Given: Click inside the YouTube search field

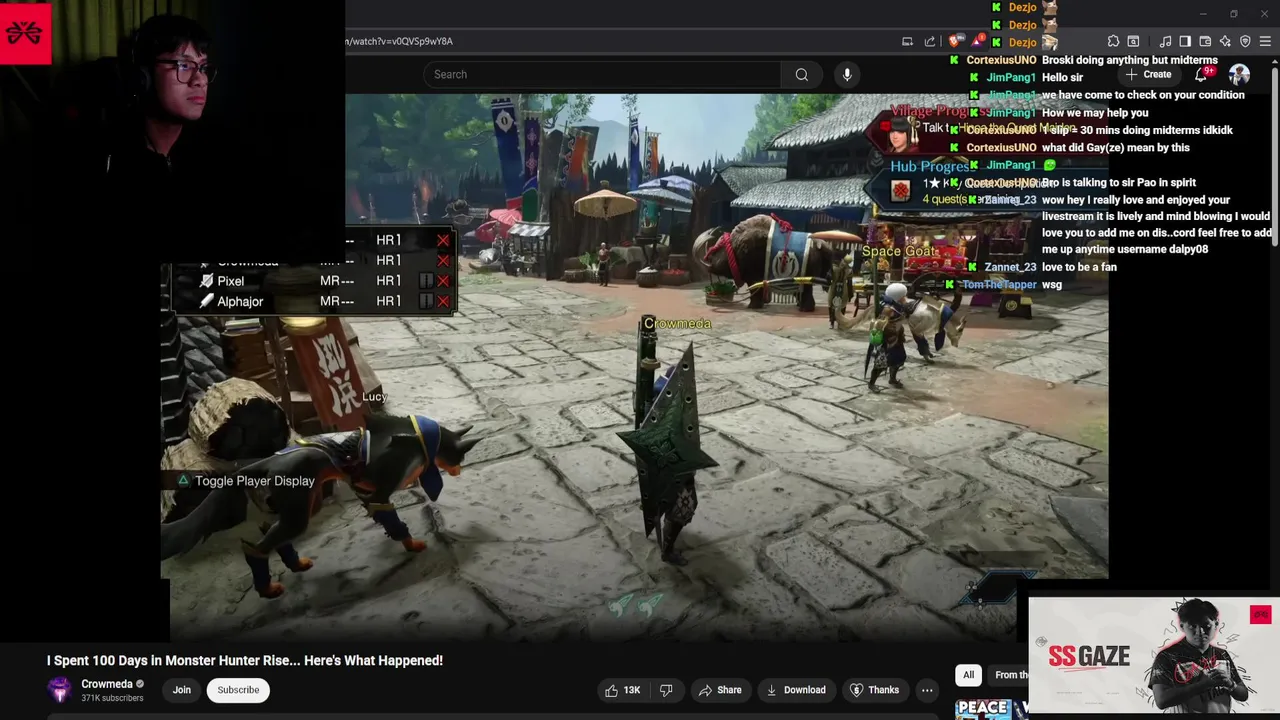Looking at the screenshot, I should tap(603, 74).
